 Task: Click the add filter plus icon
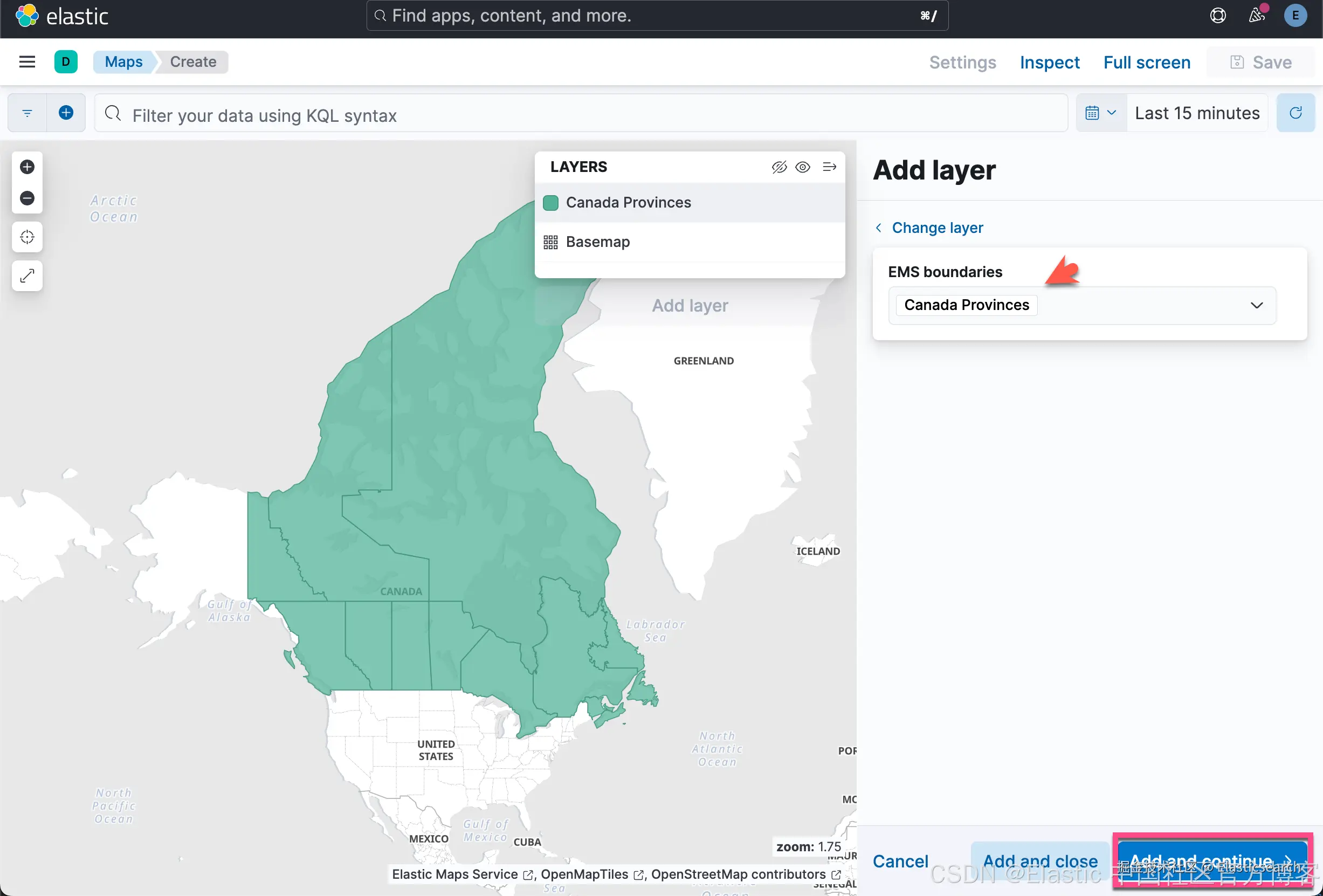[66, 113]
